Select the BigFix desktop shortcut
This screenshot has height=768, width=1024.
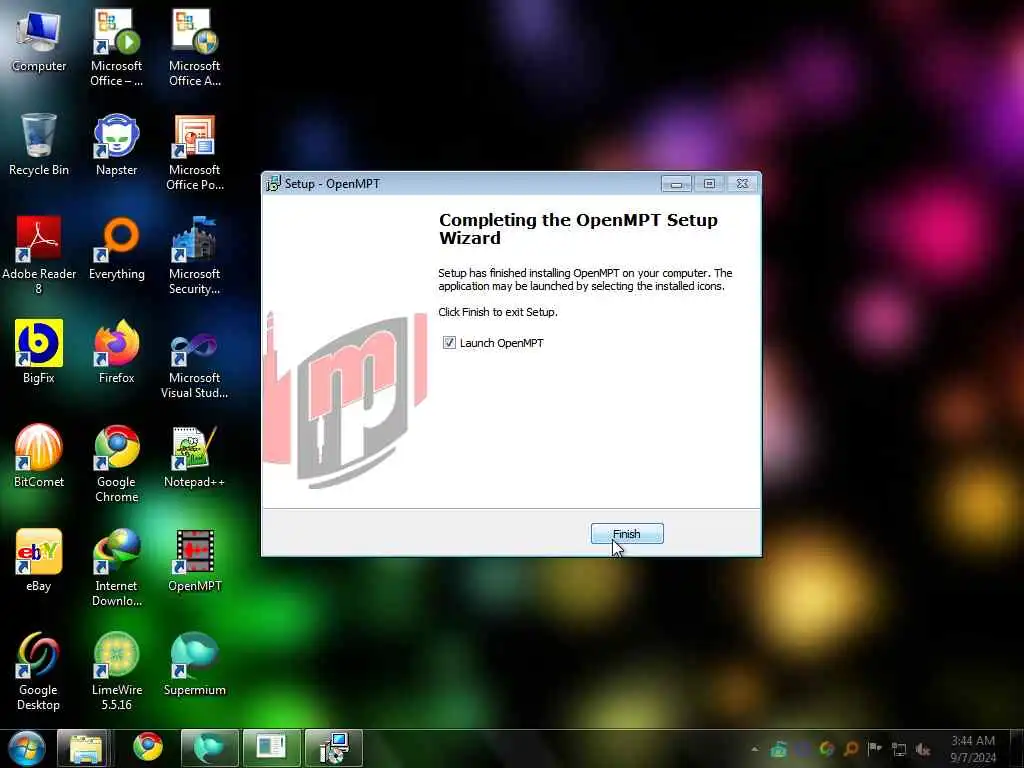click(39, 351)
